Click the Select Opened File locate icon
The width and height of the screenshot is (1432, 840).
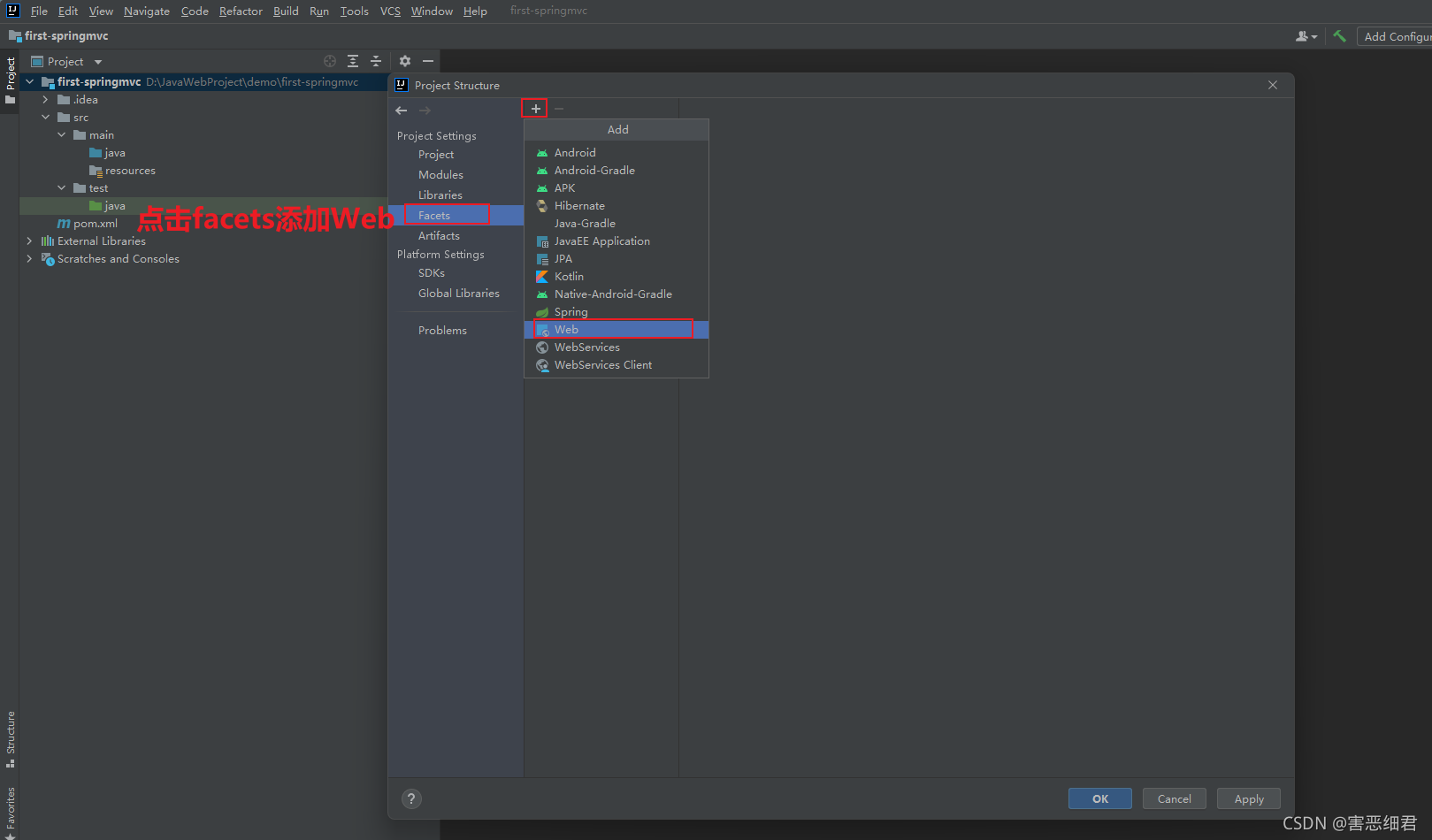click(x=330, y=61)
